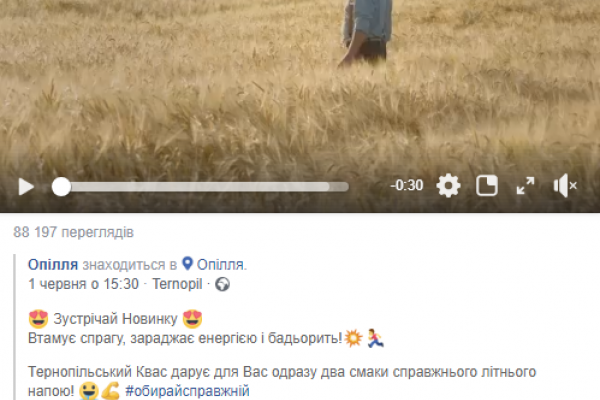
Task: Open the Опілля page name link
Action: click(x=53, y=264)
